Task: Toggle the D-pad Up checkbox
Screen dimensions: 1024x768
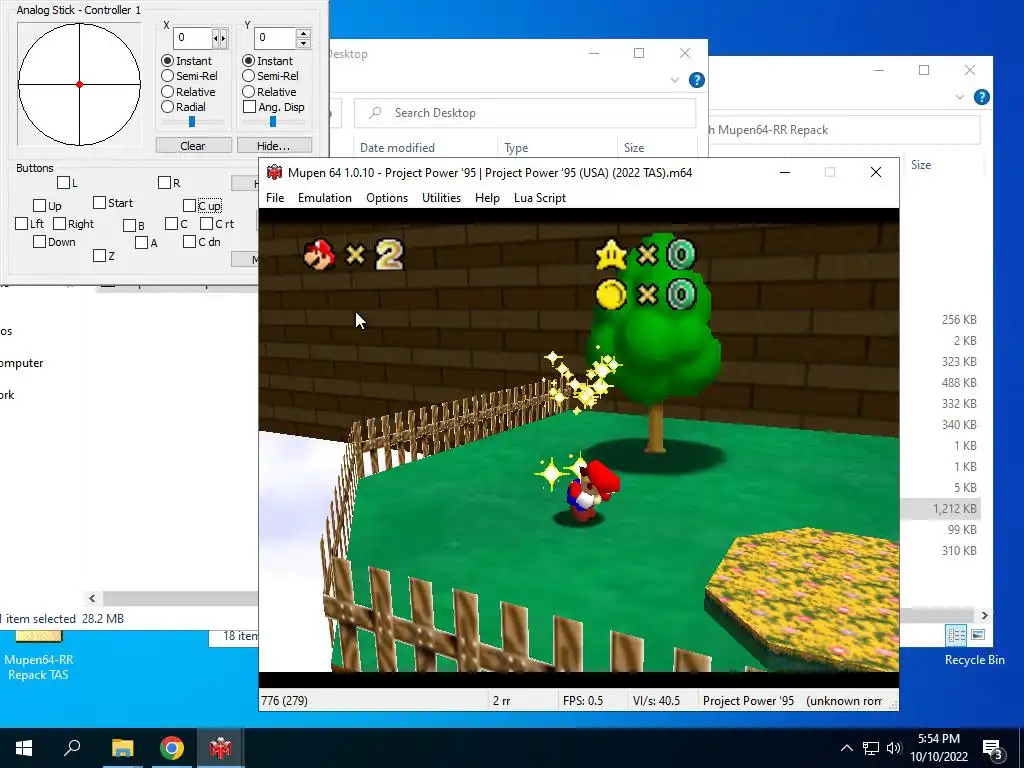Action: point(39,206)
